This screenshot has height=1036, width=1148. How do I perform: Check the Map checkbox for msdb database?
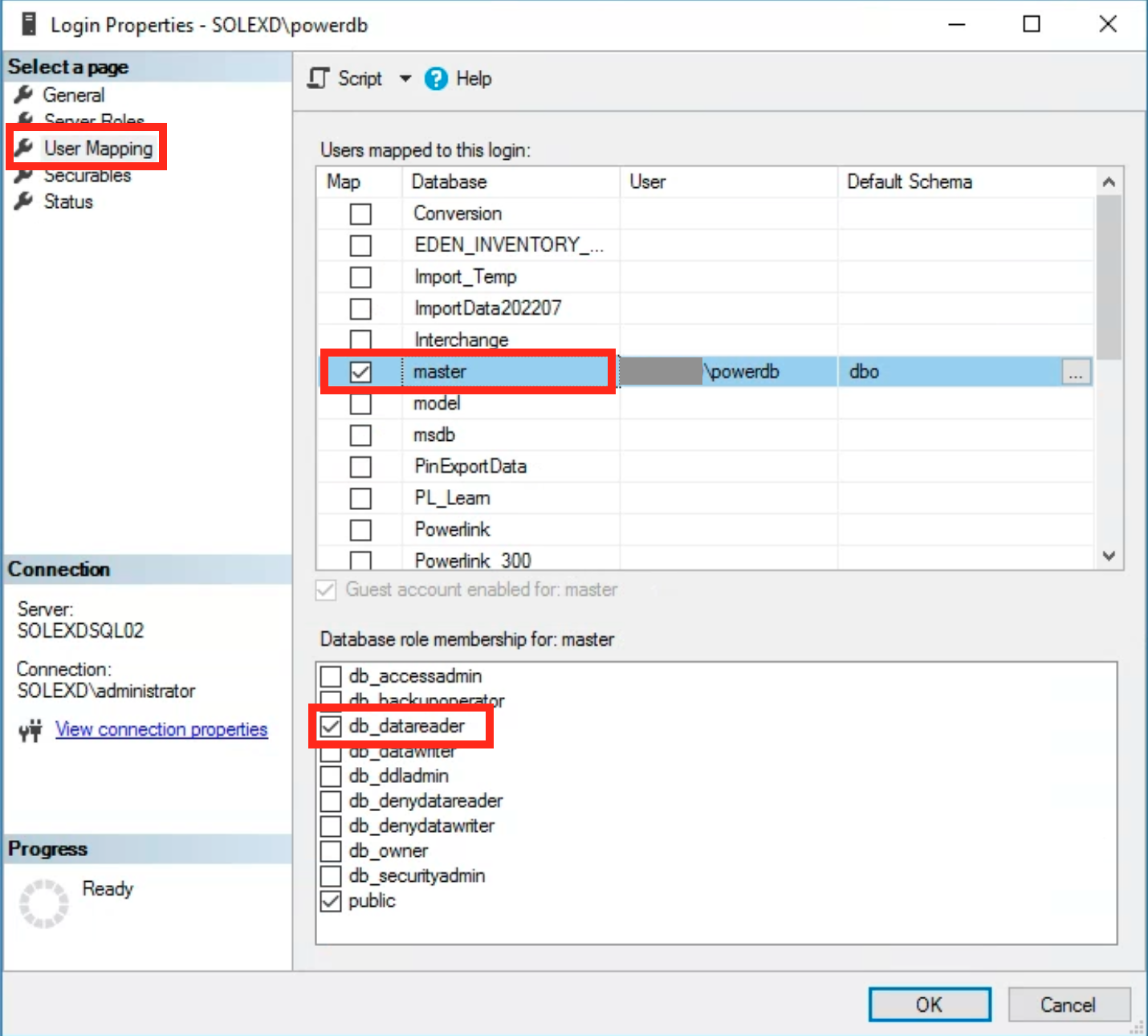tap(360, 434)
